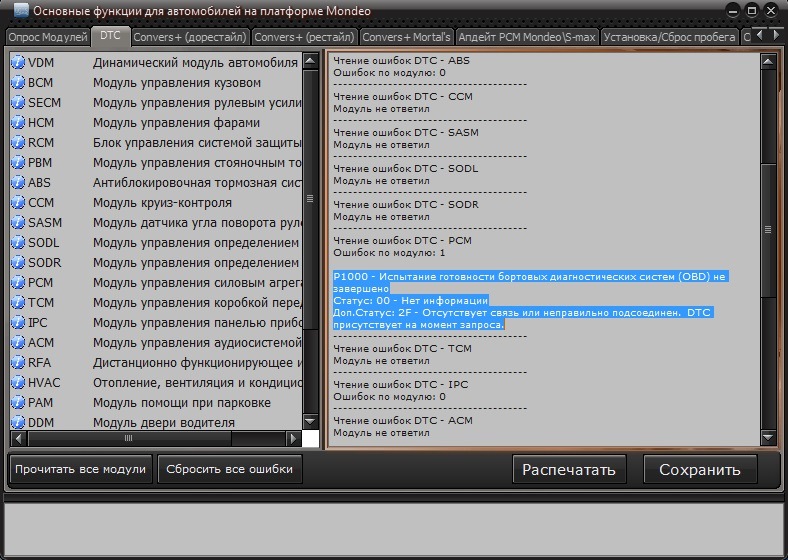This screenshot has height=560, width=788.
Task: Click the info icon beside ABS
Action: click(x=18, y=182)
